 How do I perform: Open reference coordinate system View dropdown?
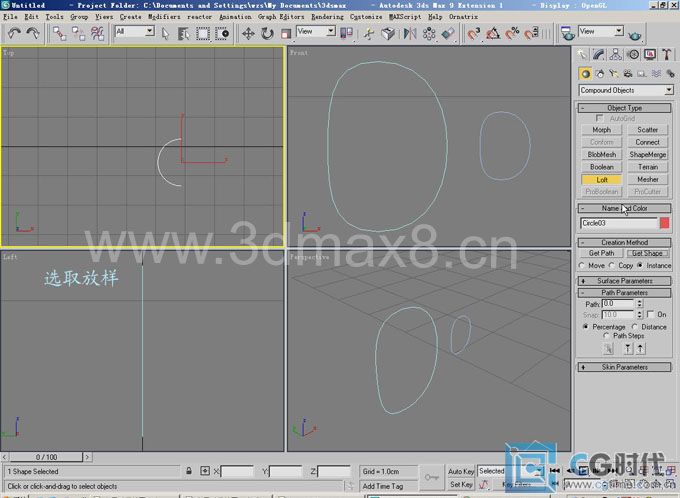click(x=316, y=31)
